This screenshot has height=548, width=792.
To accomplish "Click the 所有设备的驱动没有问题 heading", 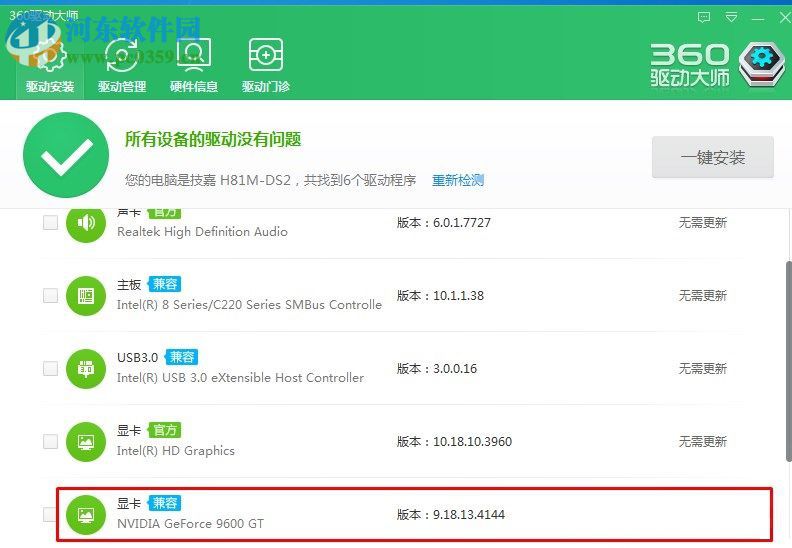I will (x=213, y=139).
